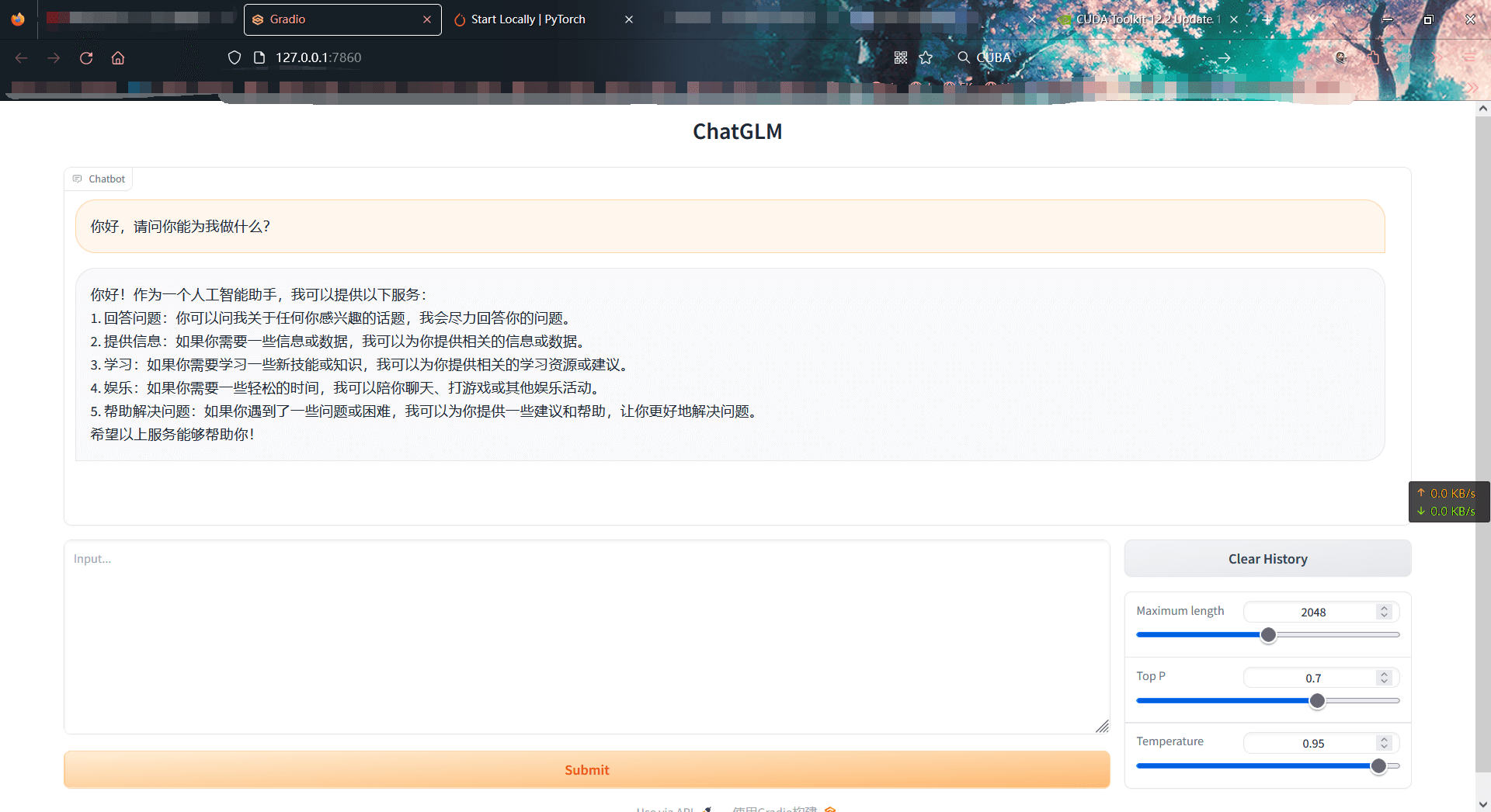Click the ChatGLM page heading

point(738,132)
